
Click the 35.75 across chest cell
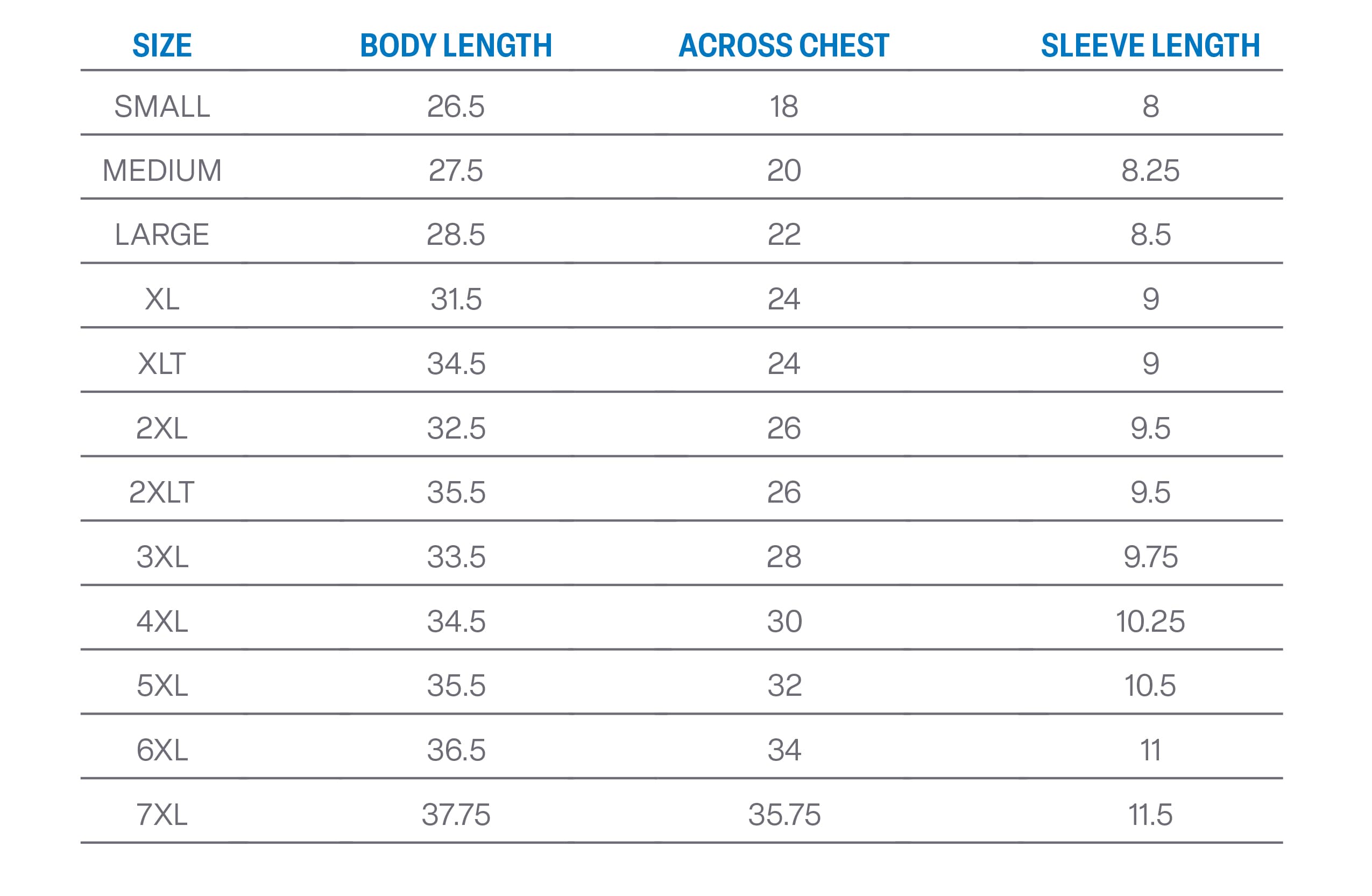click(x=783, y=815)
